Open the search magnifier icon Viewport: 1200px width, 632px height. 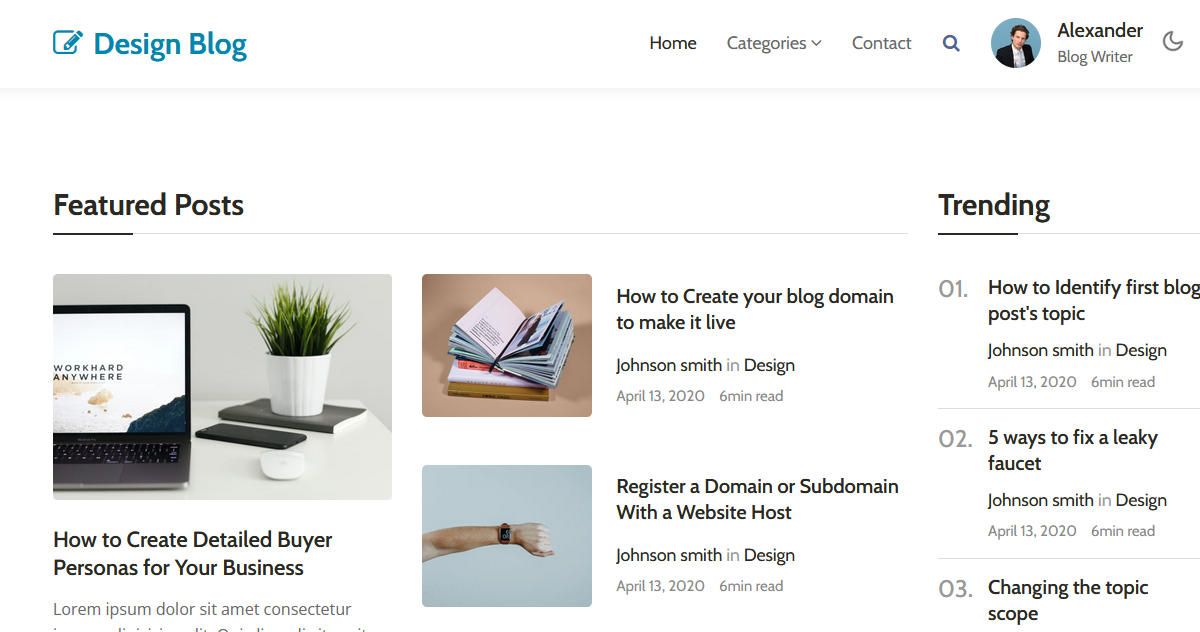tap(951, 44)
